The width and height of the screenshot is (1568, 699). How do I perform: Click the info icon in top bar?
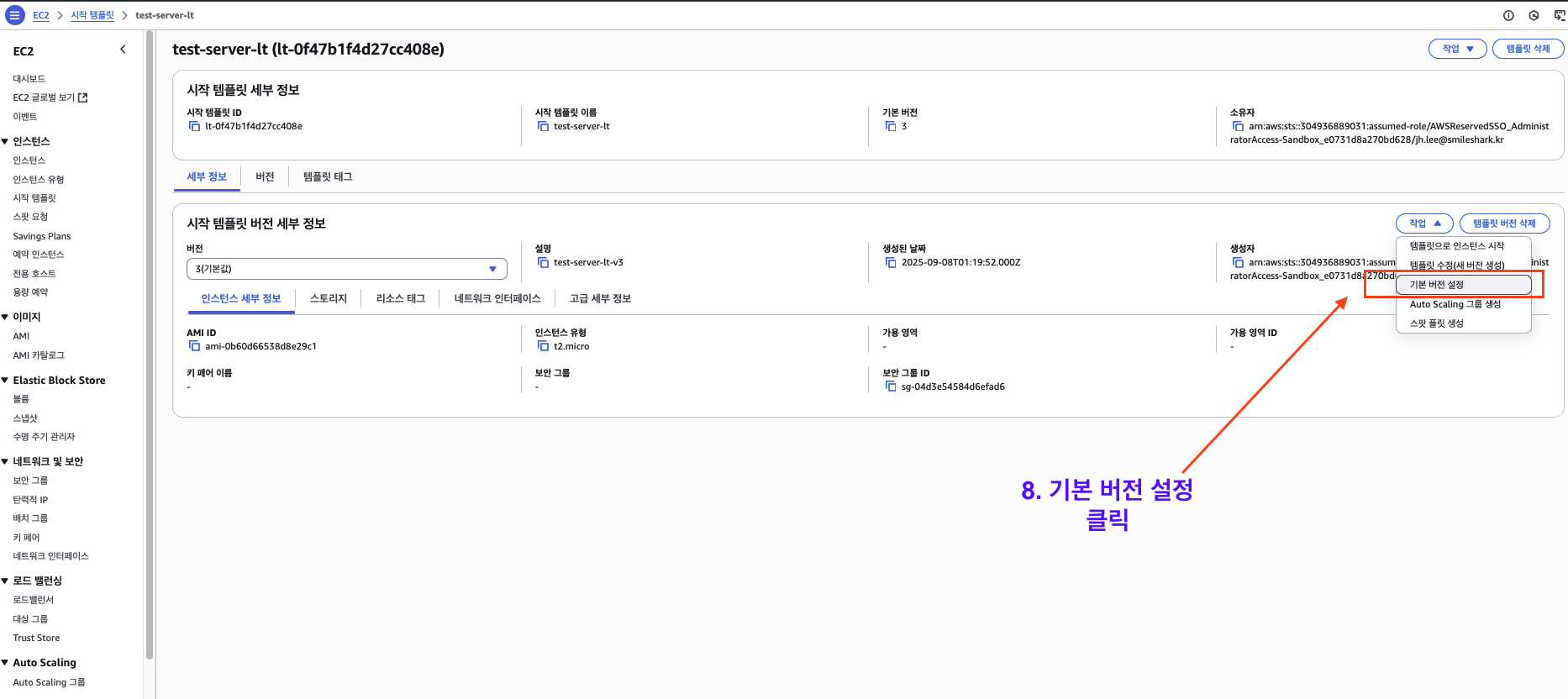point(1508,15)
